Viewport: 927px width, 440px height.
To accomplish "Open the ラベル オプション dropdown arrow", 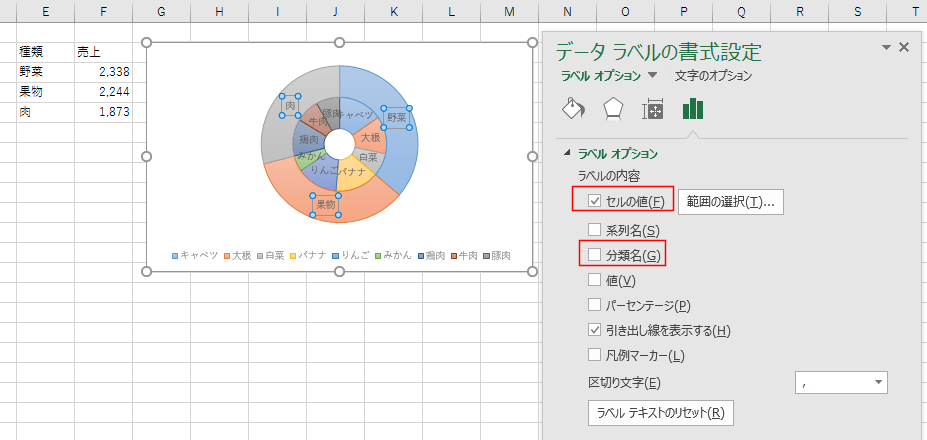I will [x=652, y=76].
